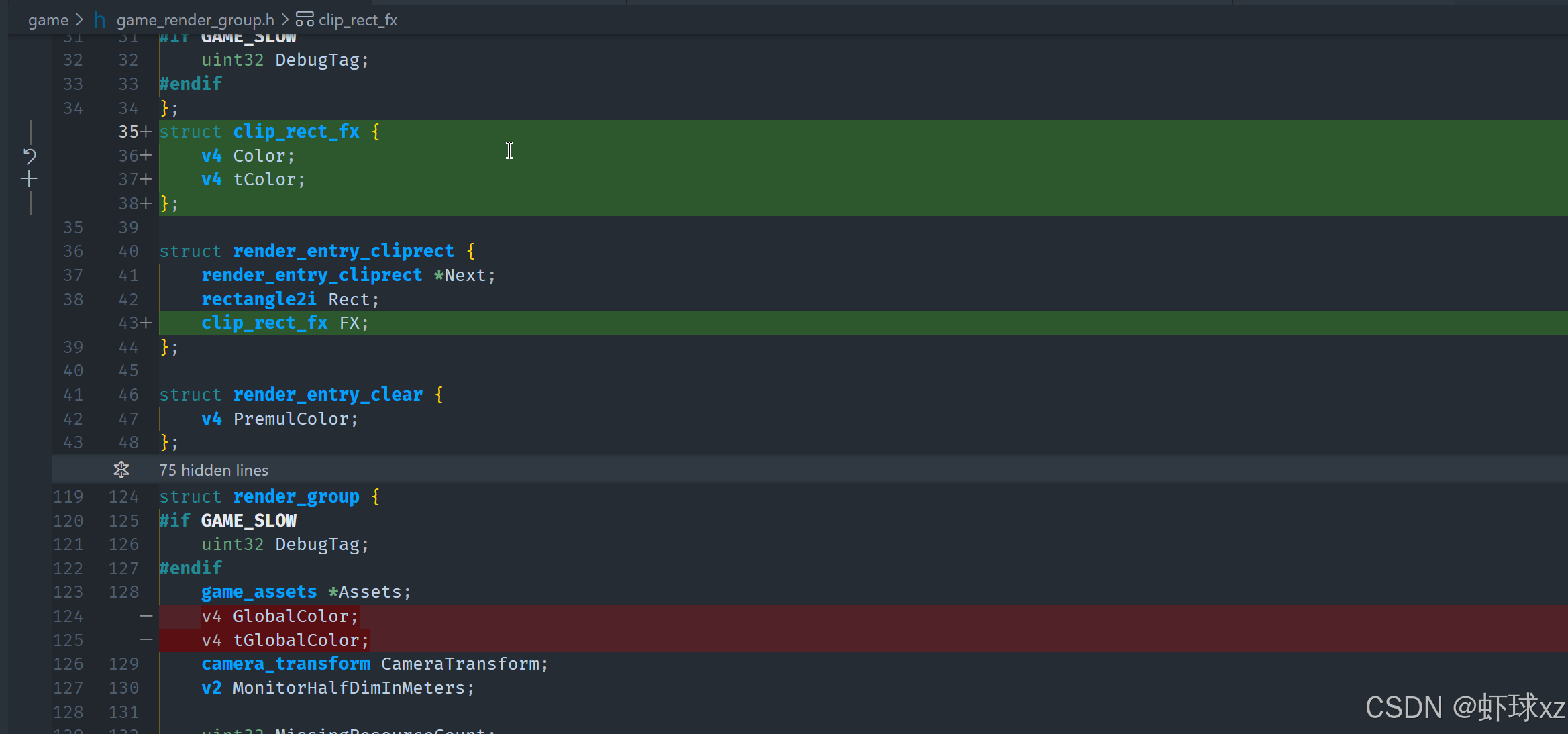This screenshot has width=1568, height=734.
Task: Click the added clip_rect_fx FX line
Action: click(x=284, y=323)
